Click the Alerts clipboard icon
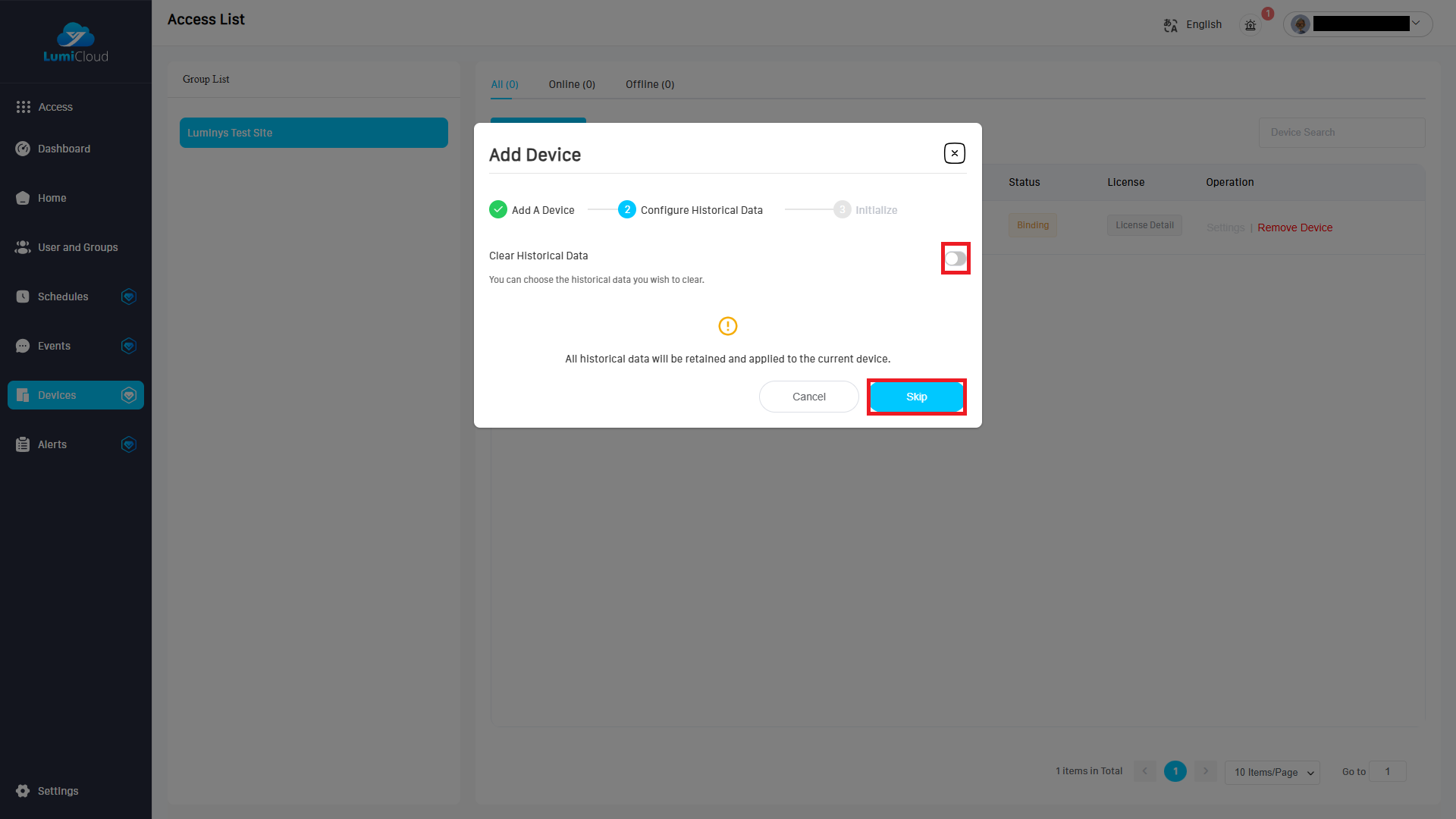1456x819 pixels. click(23, 444)
